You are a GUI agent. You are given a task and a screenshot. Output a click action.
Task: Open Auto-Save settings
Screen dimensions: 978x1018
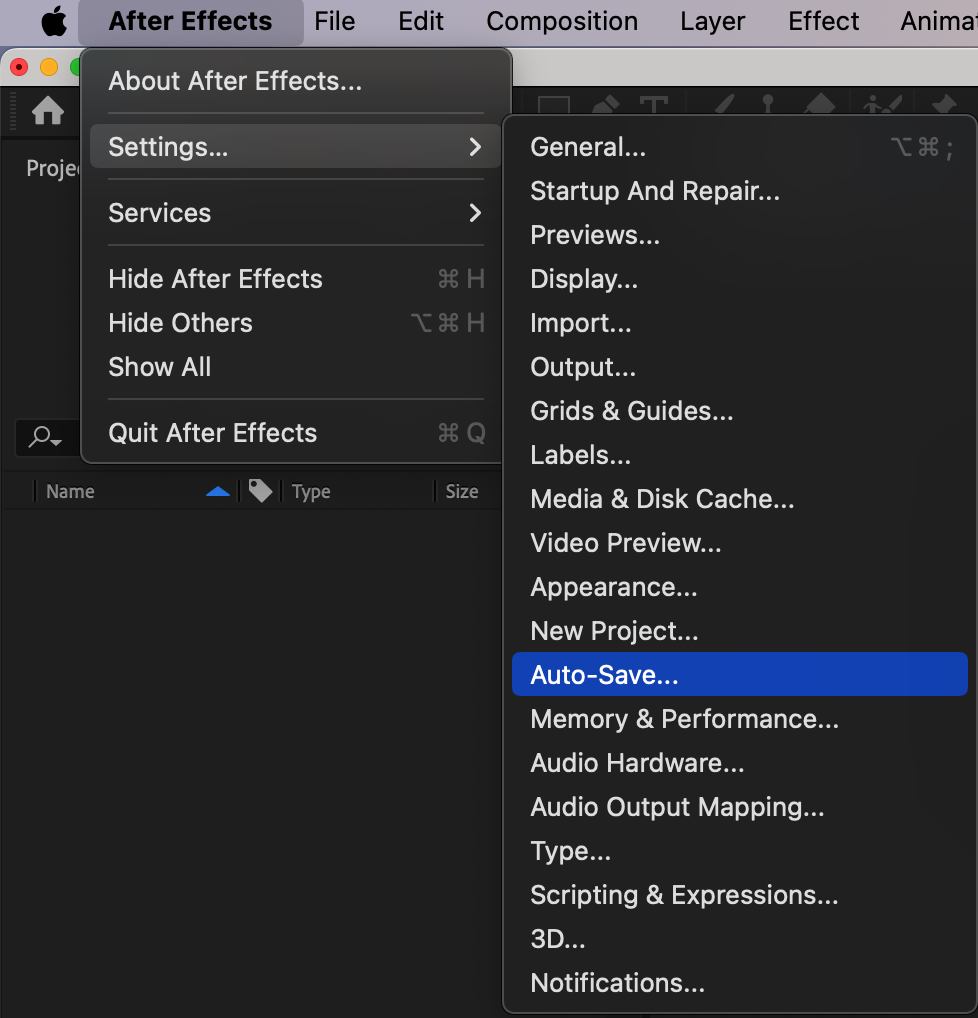tap(604, 675)
